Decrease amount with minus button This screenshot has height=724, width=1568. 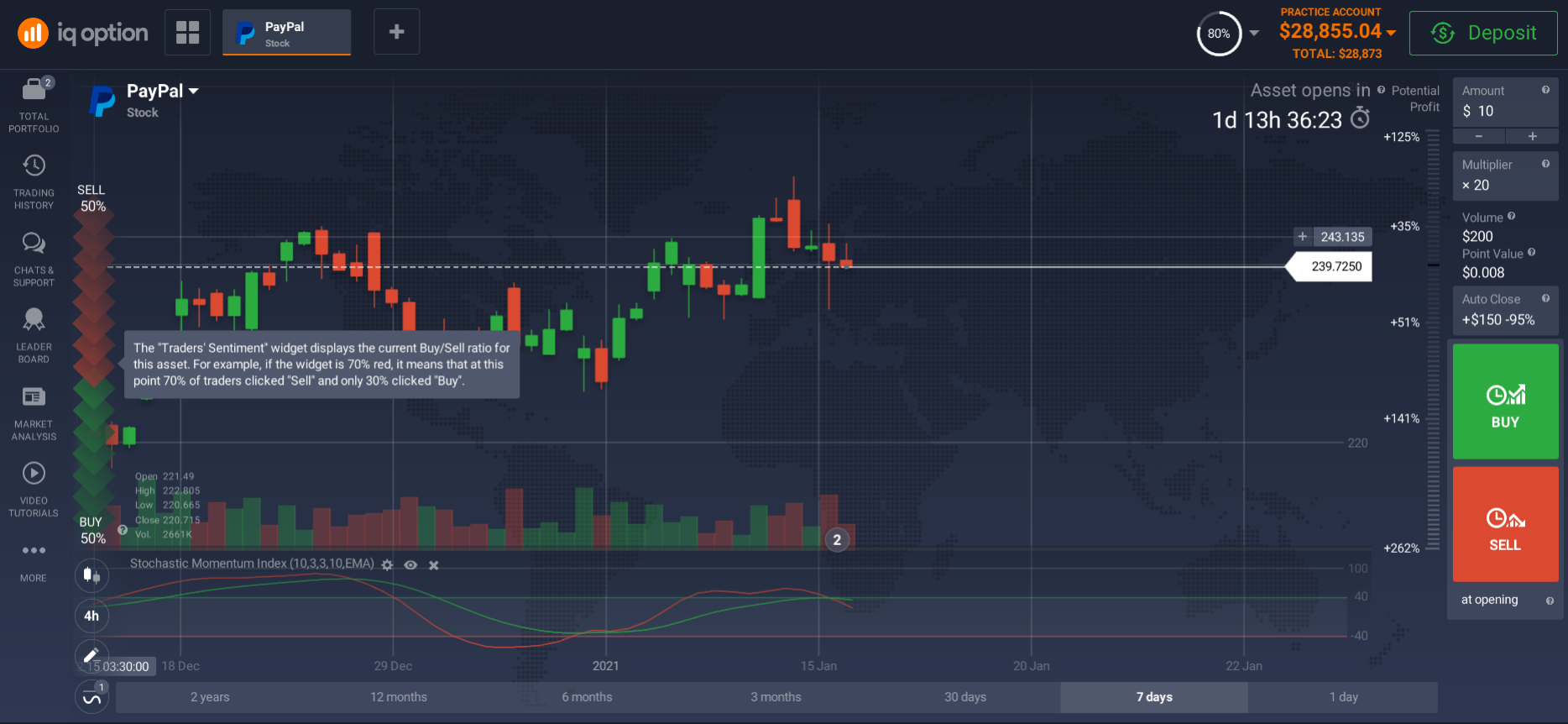pos(1479,136)
